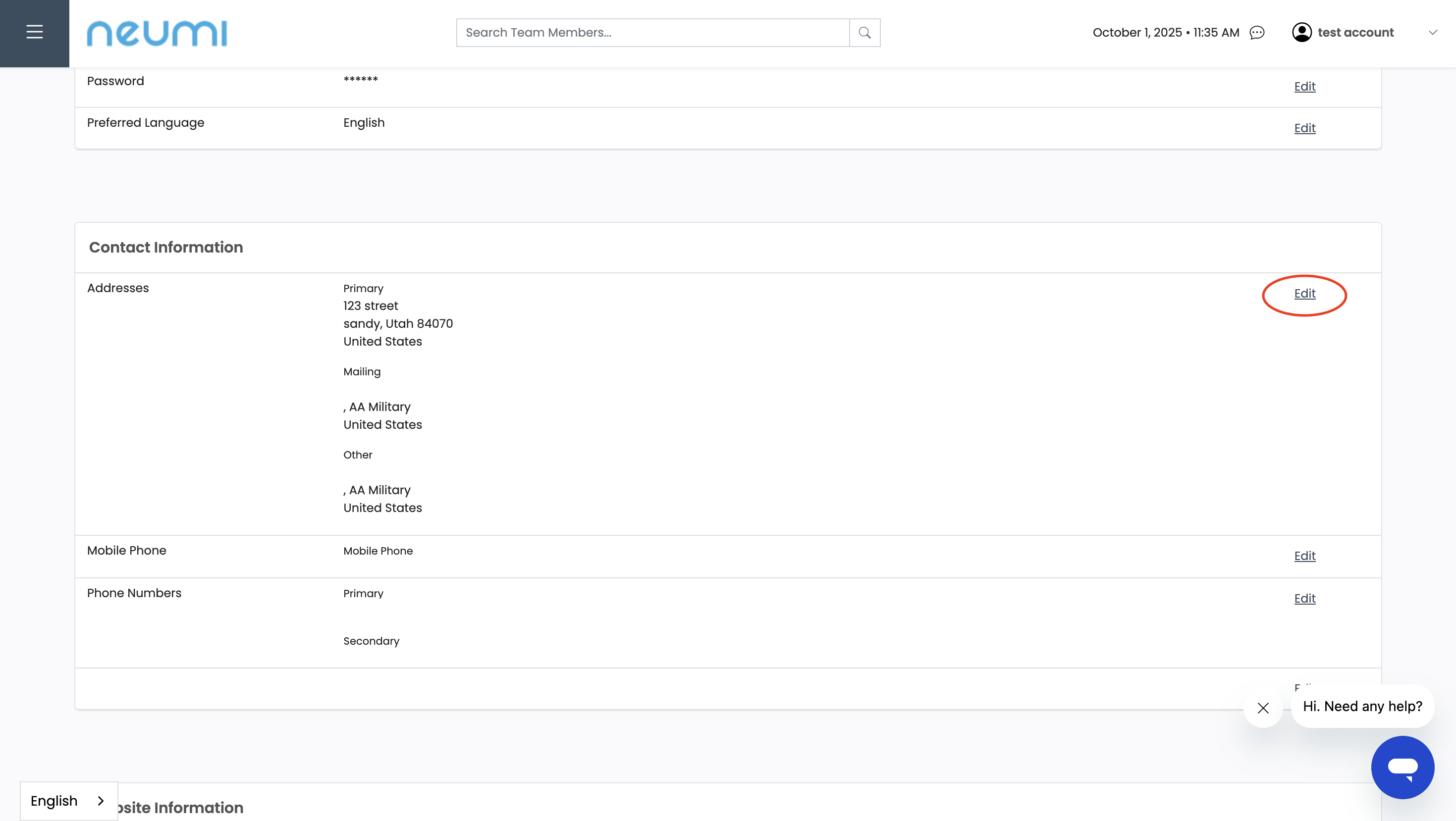1456x821 pixels.
Task: Edit the Preferred Language setting
Action: click(1304, 128)
